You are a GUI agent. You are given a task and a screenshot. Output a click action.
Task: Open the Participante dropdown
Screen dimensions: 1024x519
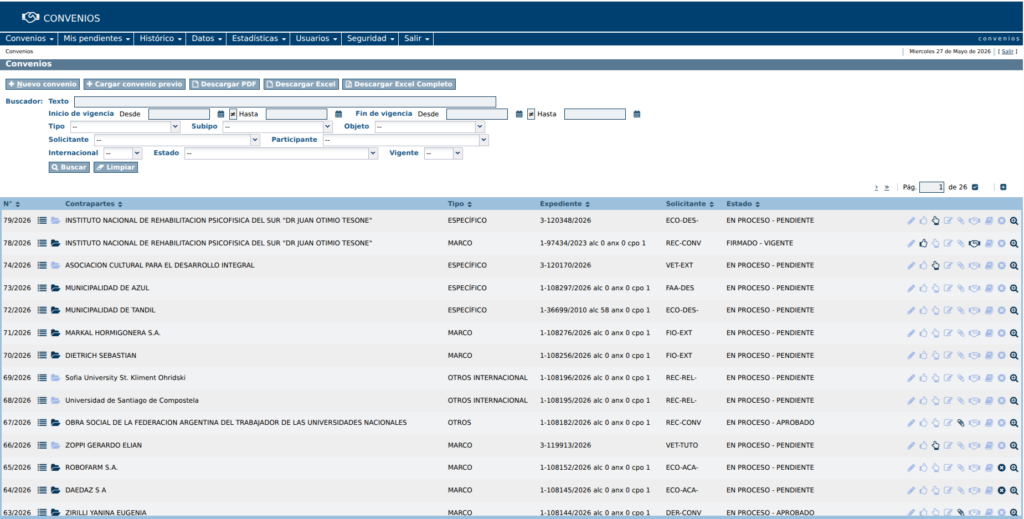[406, 140]
